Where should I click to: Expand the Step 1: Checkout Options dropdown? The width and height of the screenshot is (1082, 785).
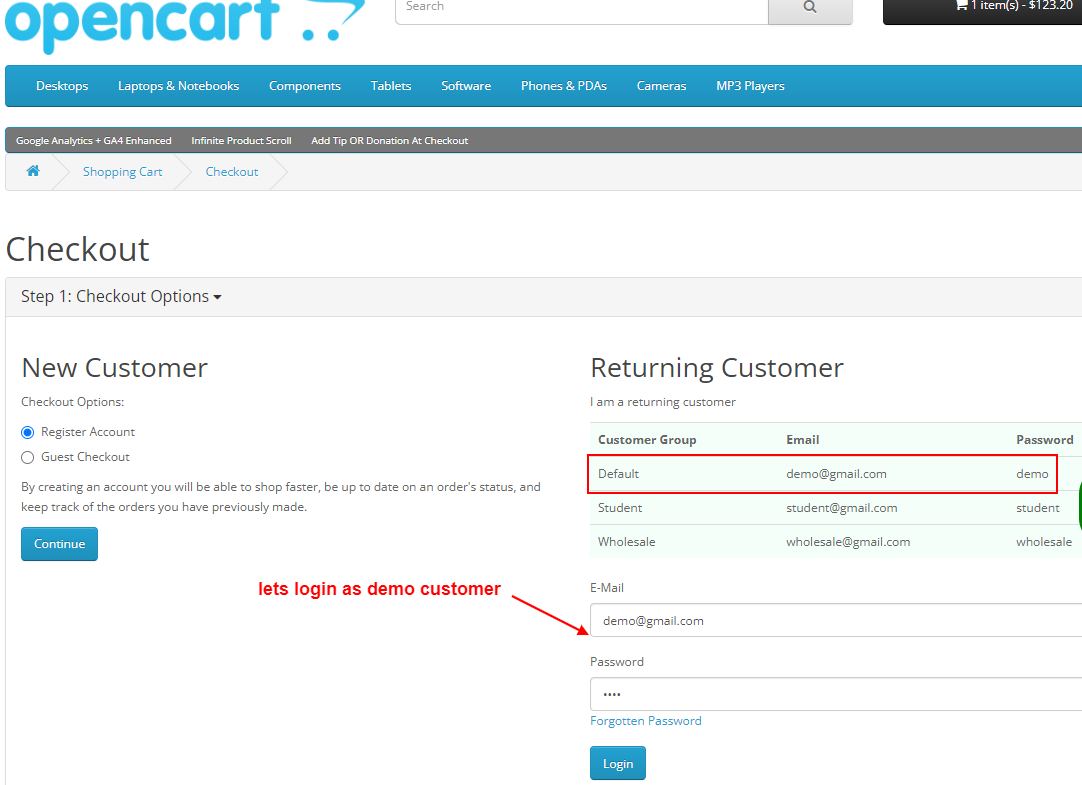point(120,296)
